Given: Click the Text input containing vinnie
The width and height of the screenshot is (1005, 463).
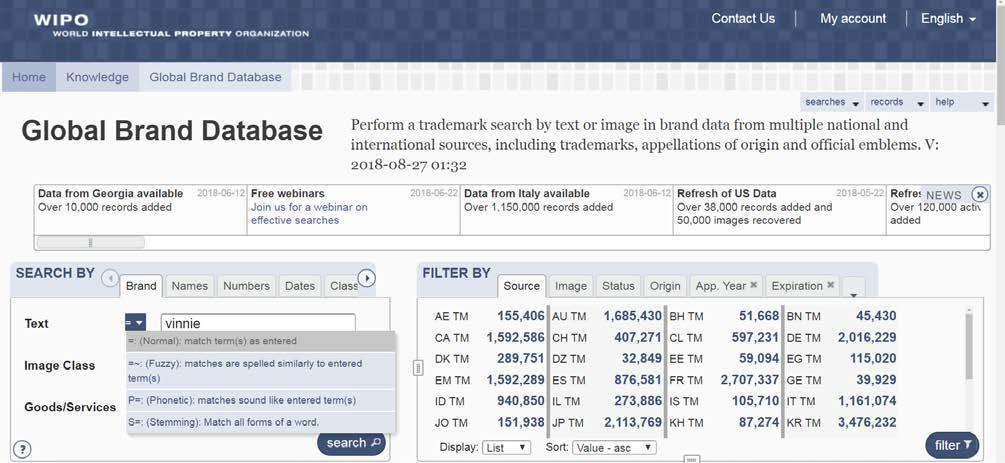Looking at the screenshot, I should tap(258, 324).
